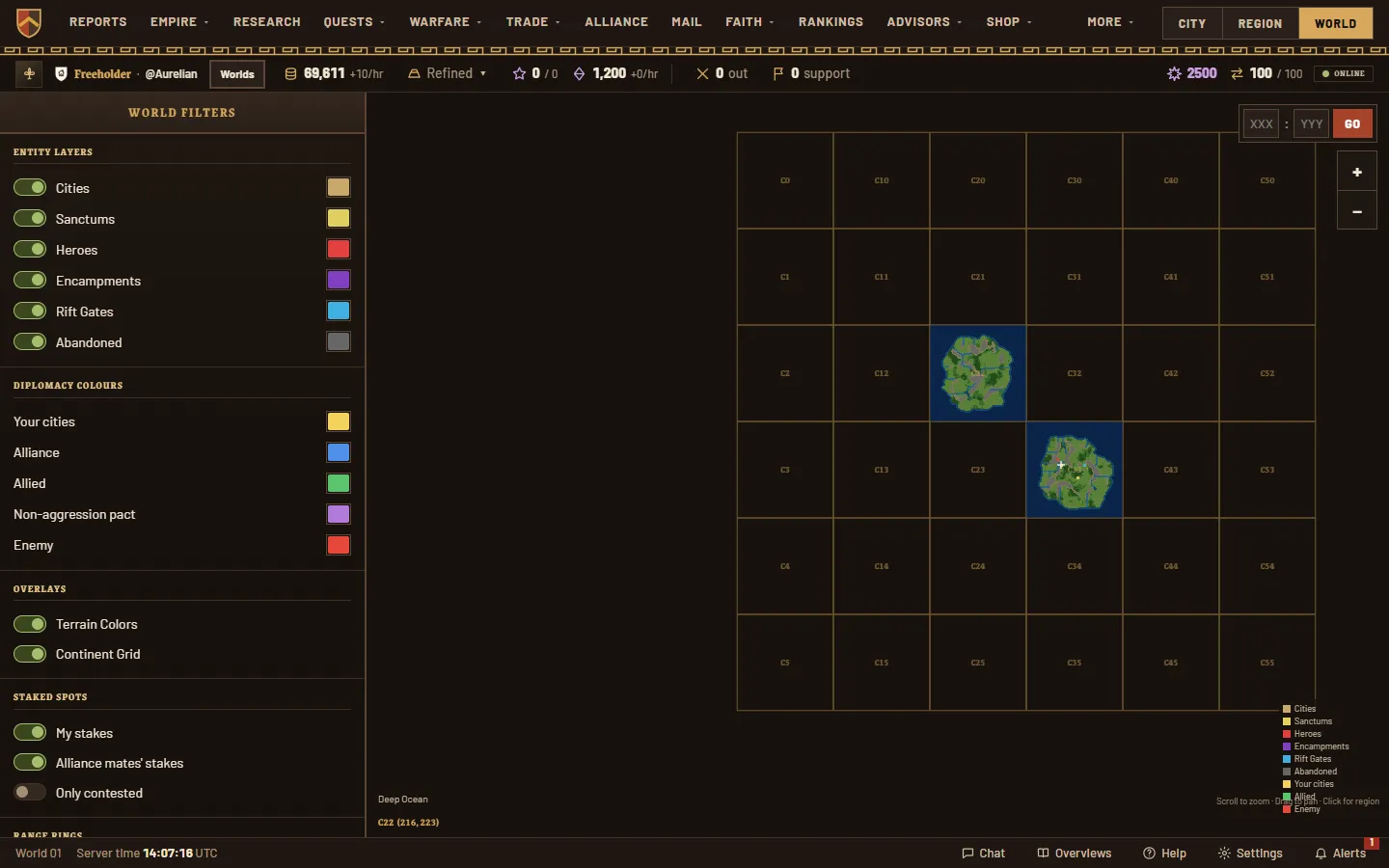Open the Warfare dropdown menu
This screenshot has height=868, width=1389.
445,21
